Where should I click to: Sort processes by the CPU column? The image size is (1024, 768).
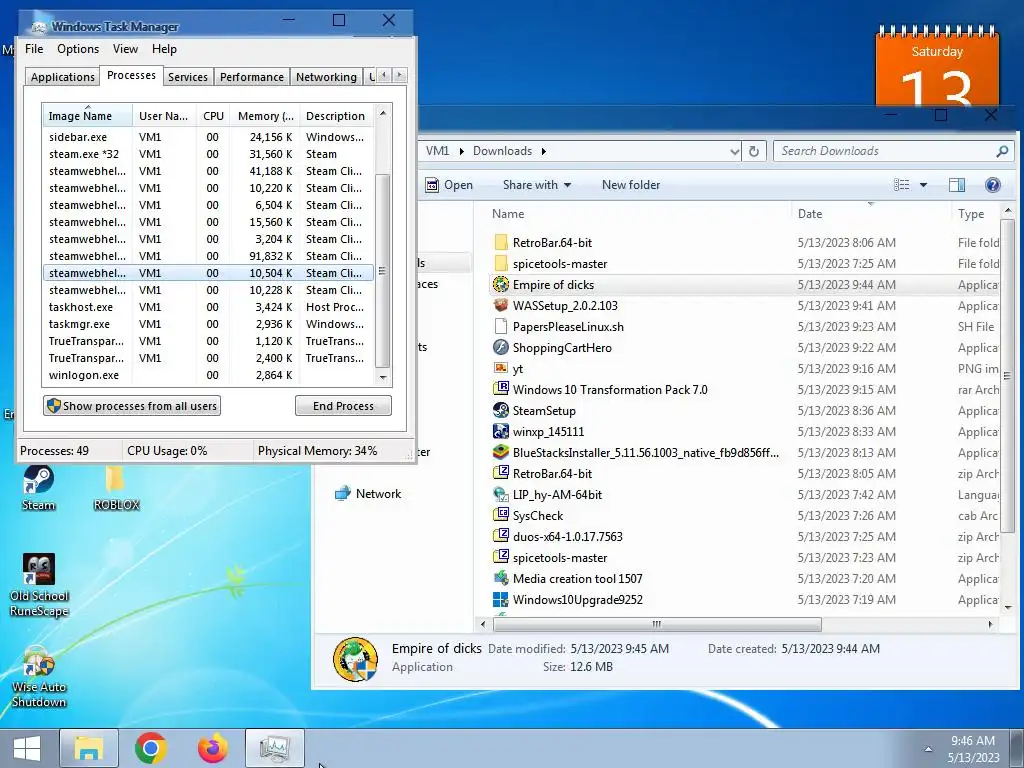pos(213,116)
